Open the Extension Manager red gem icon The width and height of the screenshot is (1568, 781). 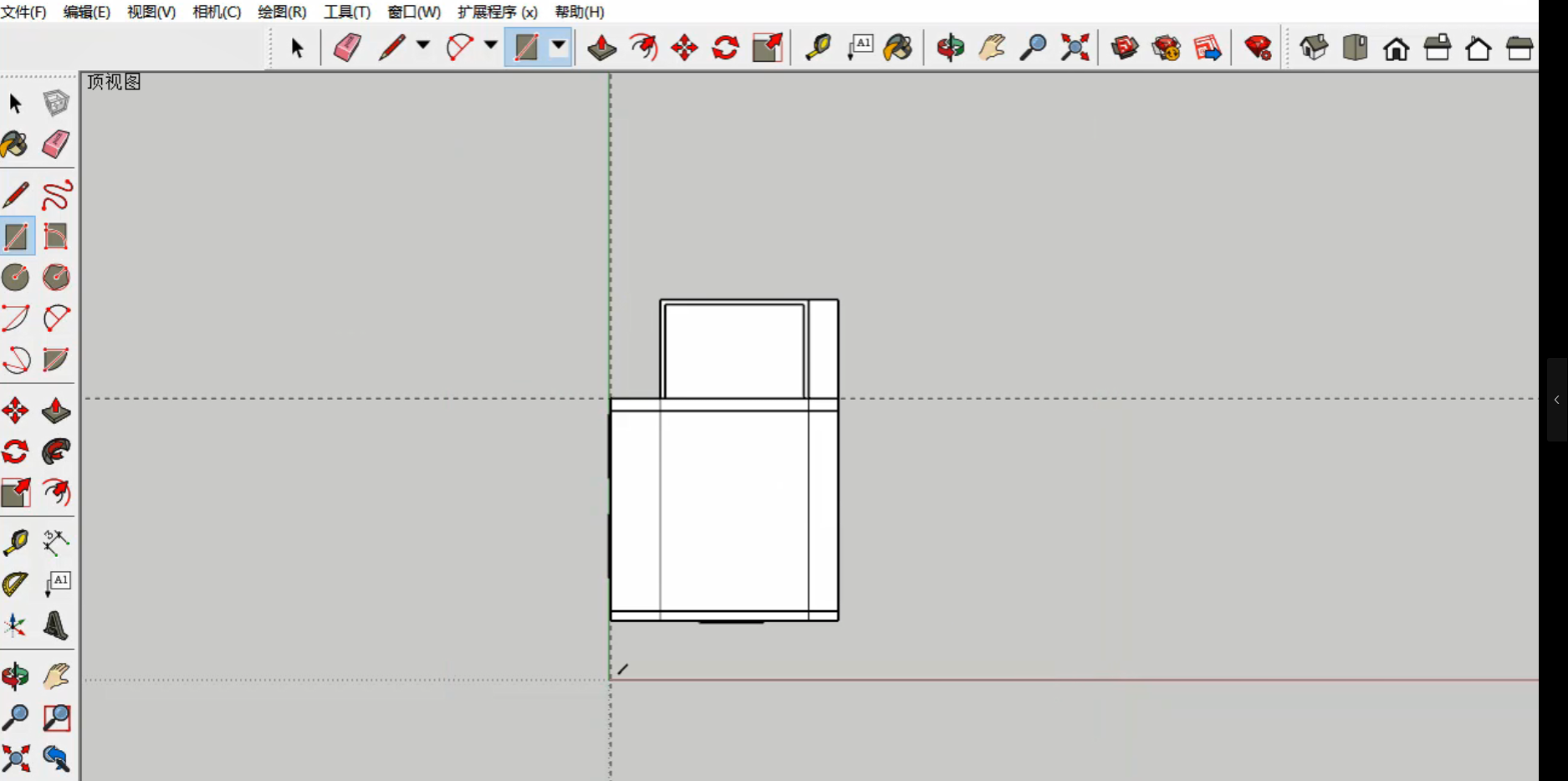(x=1258, y=48)
